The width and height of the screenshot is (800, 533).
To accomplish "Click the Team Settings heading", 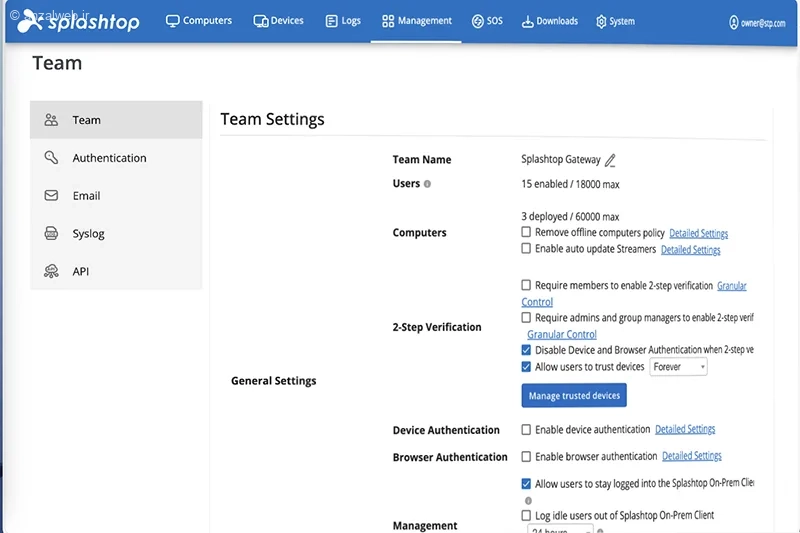I will [272, 119].
